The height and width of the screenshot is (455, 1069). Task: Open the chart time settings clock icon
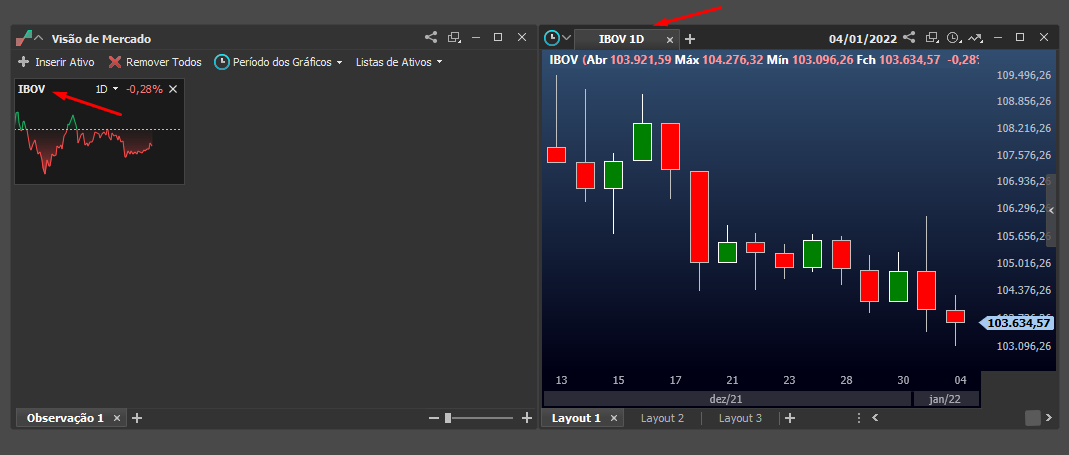tap(954, 38)
